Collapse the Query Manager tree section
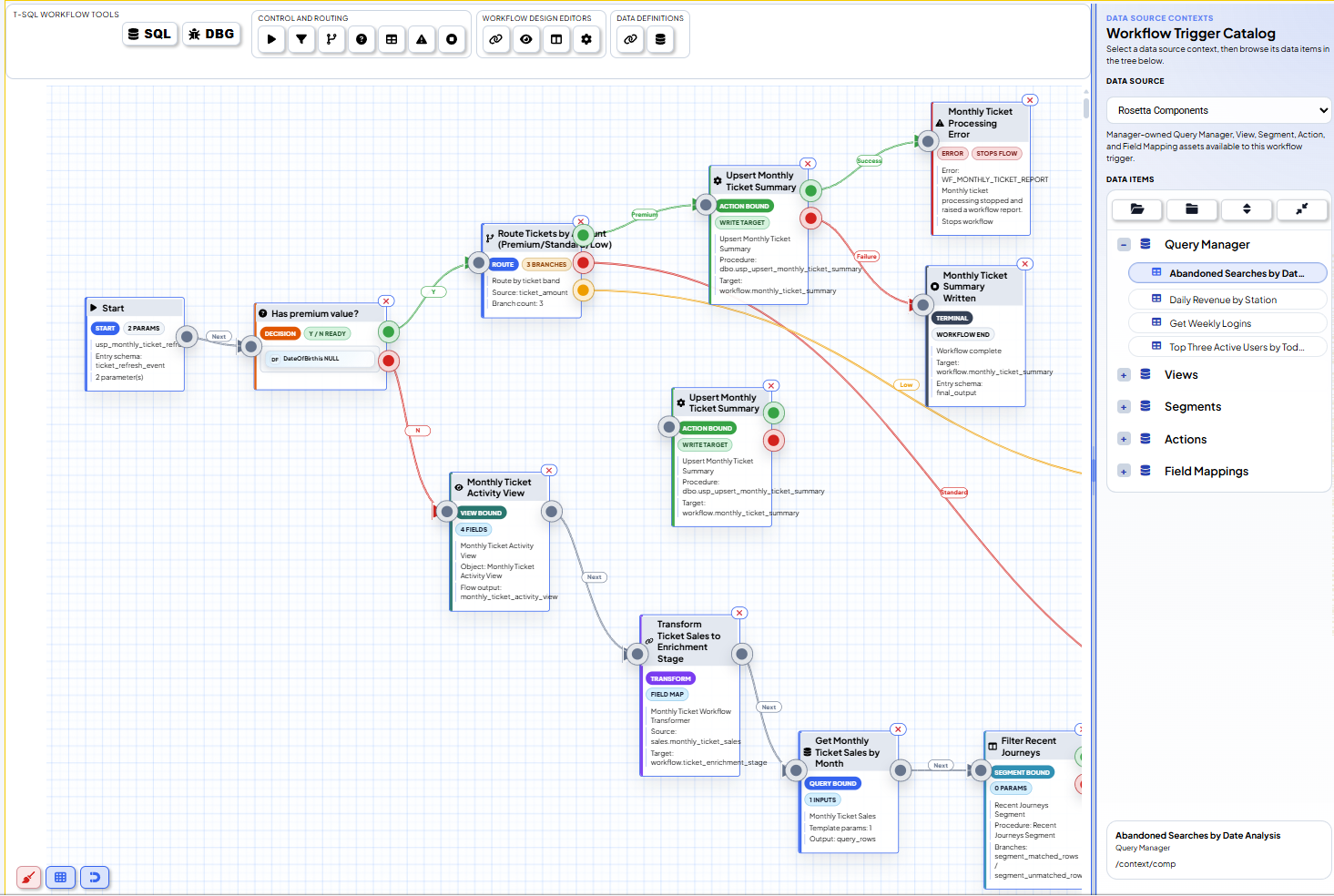The image size is (1334, 896). pos(1123,244)
